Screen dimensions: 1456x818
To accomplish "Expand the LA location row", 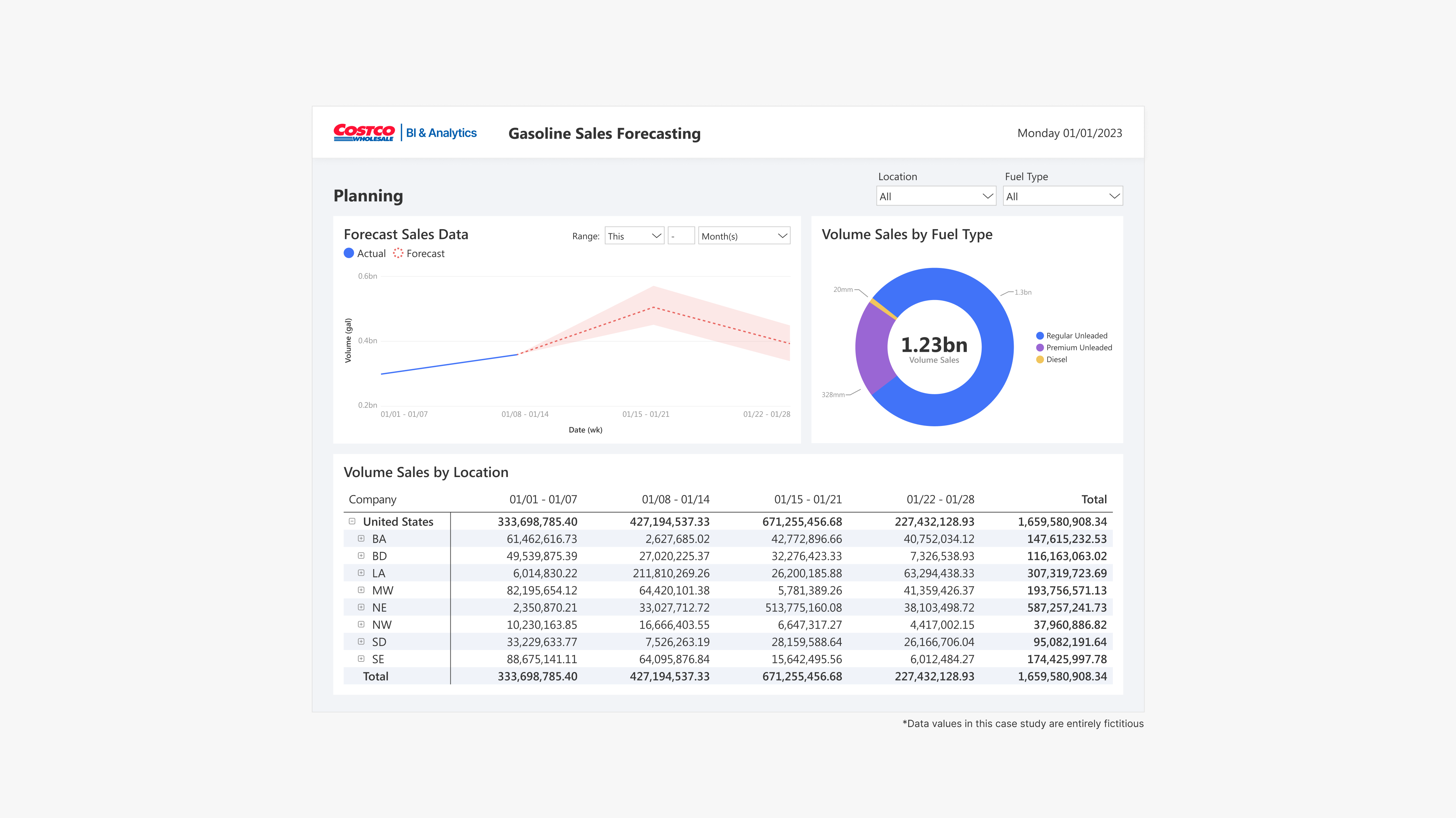I will tap(361, 573).
